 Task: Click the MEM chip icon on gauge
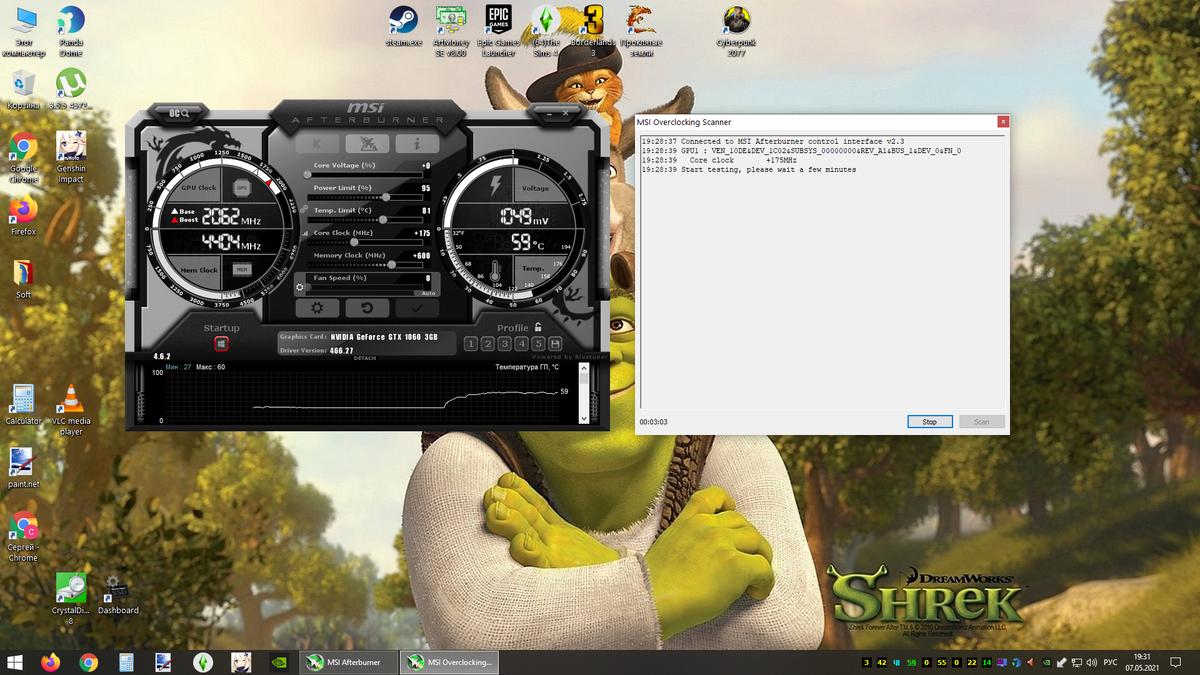tap(241, 269)
